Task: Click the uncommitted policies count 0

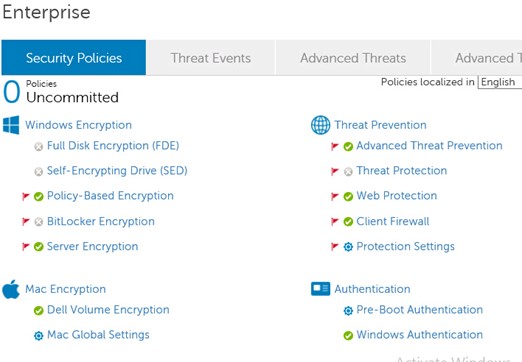Action: [12, 92]
